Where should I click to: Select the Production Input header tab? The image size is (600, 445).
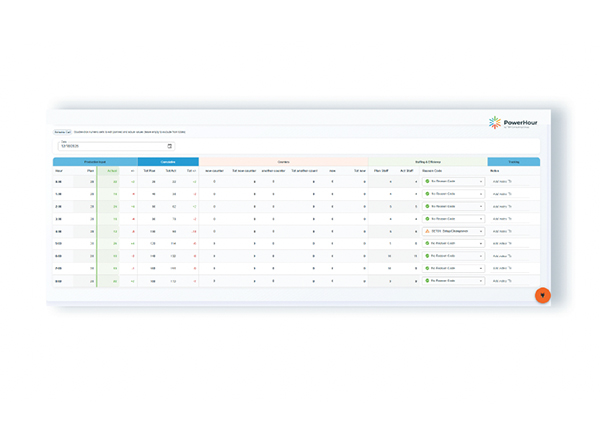(95, 161)
